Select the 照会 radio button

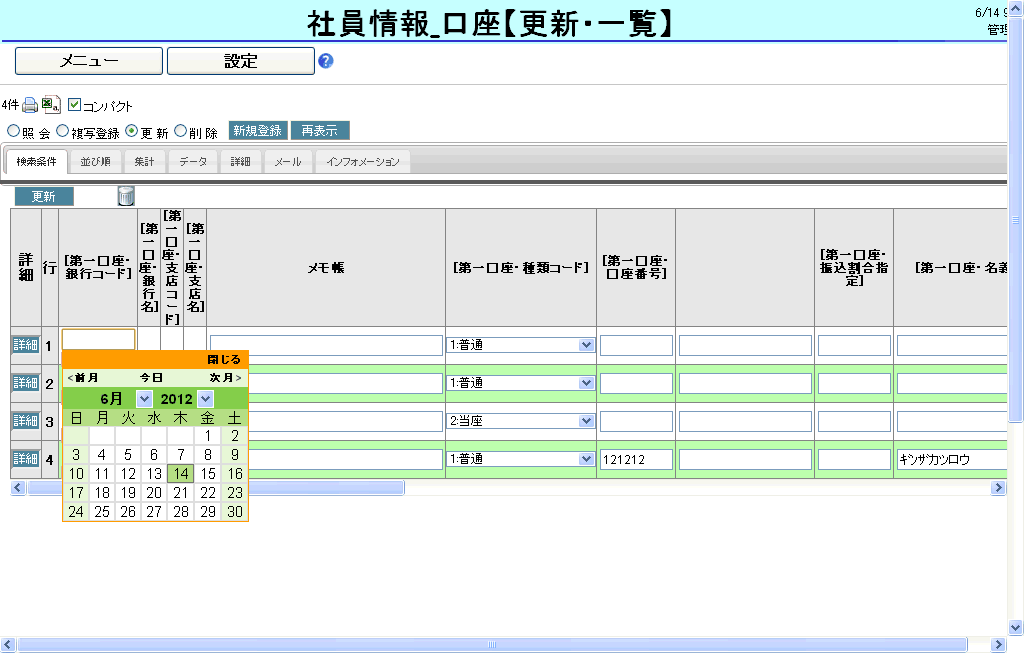point(13,131)
